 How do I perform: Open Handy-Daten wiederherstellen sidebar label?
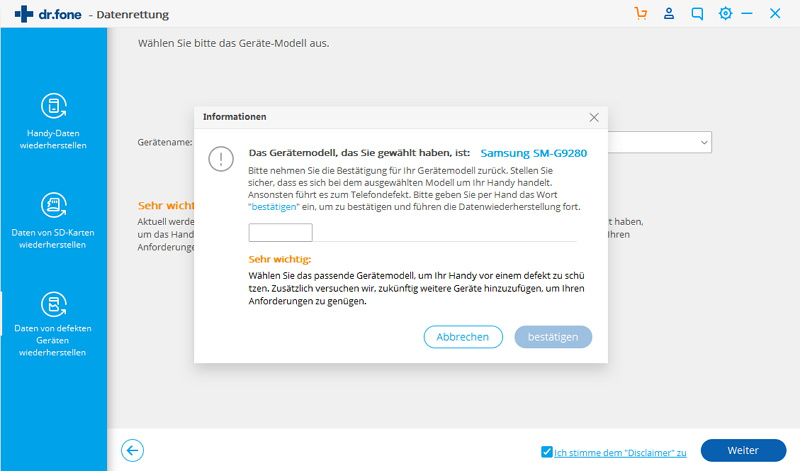(53, 139)
